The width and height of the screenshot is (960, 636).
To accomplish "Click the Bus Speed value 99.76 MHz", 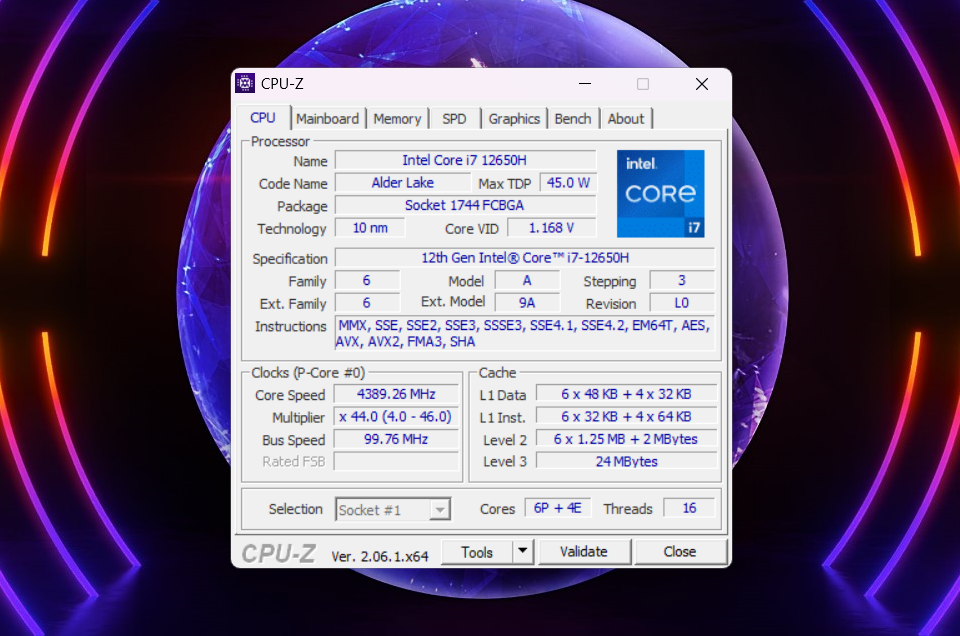I will [396, 440].
